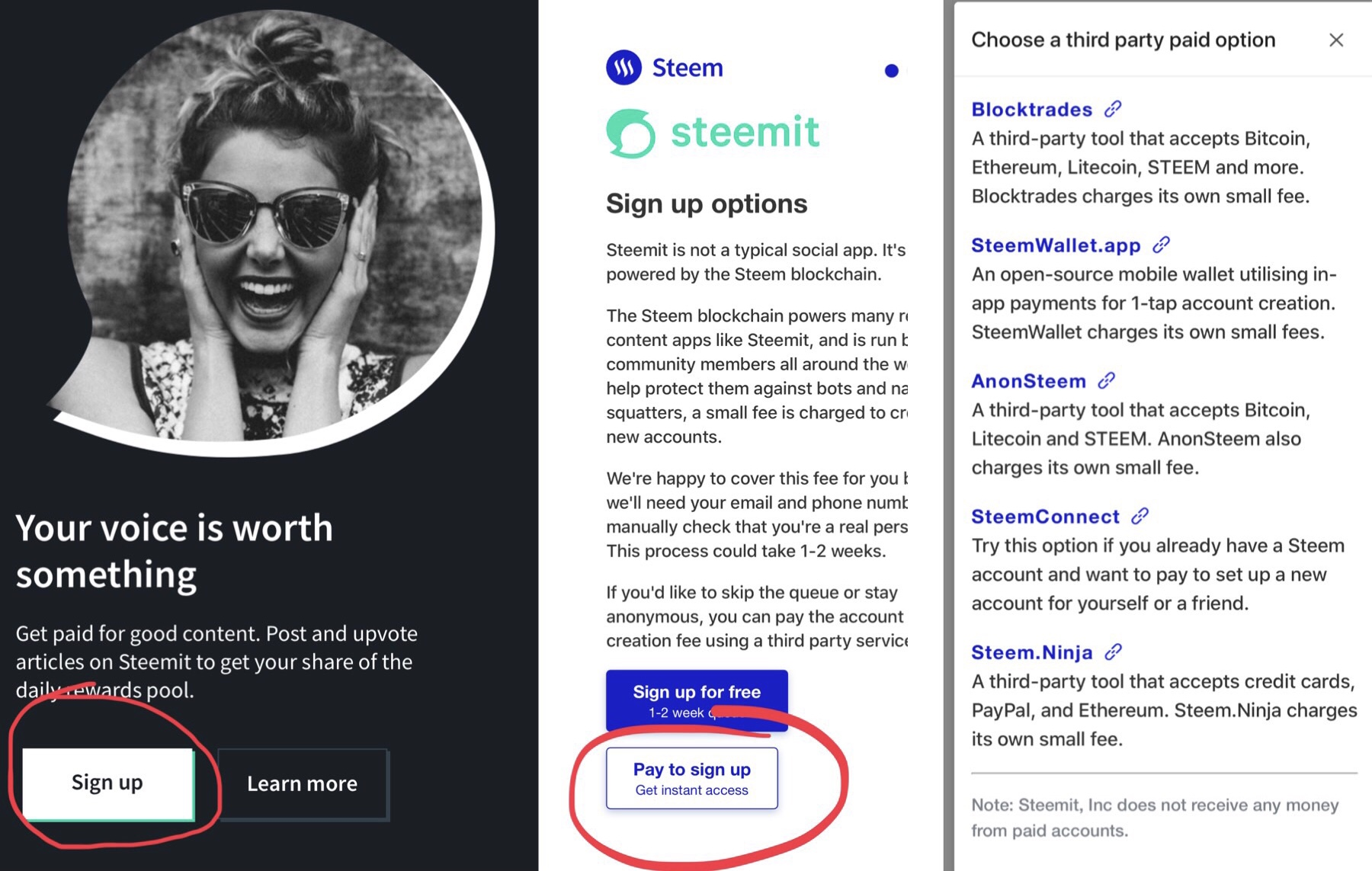Click the Steem.Ninja description about credit cards
This screenshot has width=1372, height=871.
tap(1164, 710)
